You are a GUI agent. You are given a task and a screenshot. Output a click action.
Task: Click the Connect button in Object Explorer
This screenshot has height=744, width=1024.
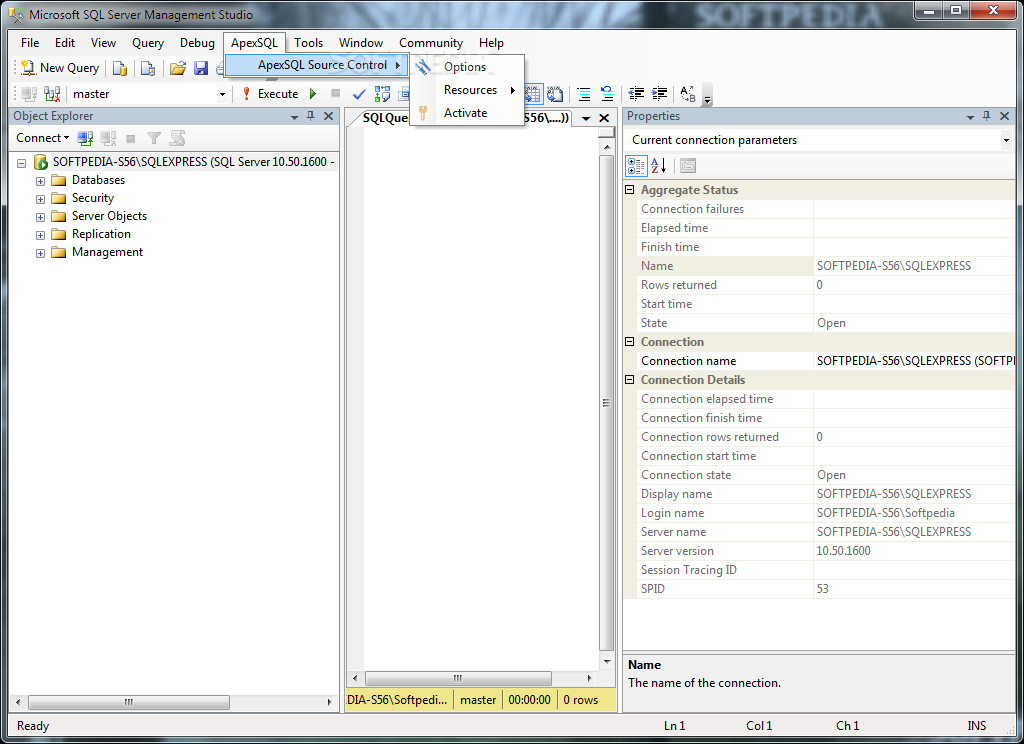point(42,138)
